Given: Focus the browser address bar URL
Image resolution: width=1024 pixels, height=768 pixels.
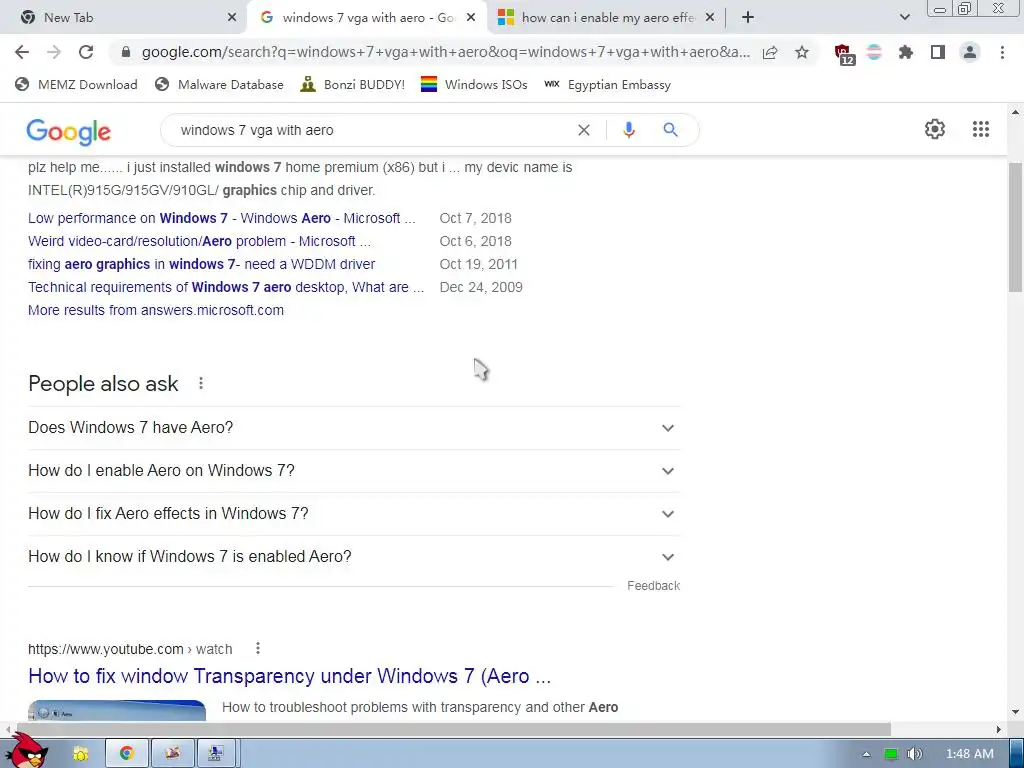Looking at the screenshot, I should click(445, 52).
